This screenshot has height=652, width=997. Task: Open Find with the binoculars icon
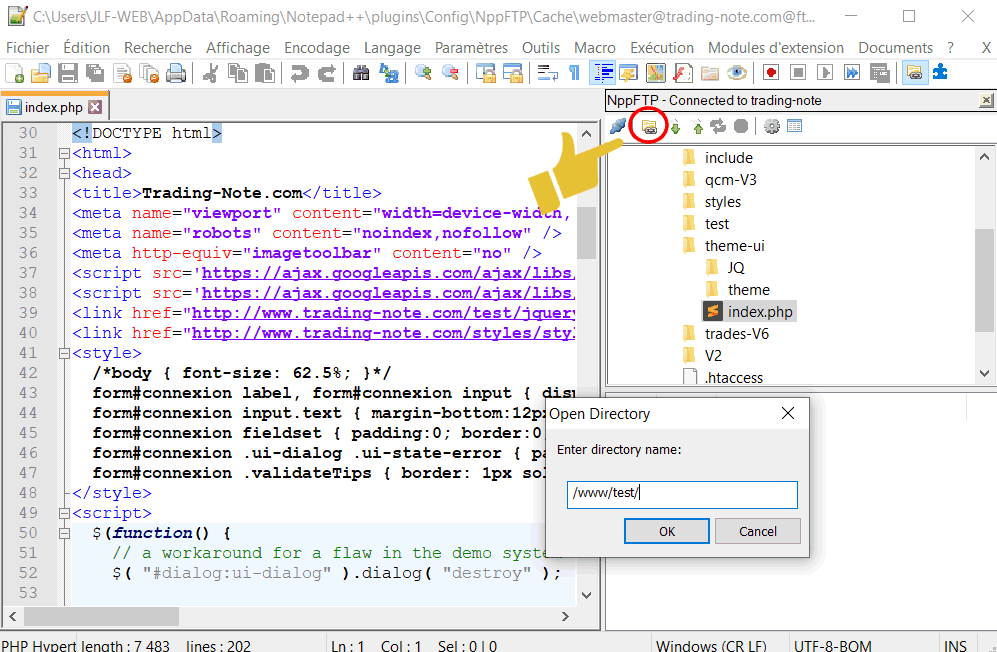(361, 73)
